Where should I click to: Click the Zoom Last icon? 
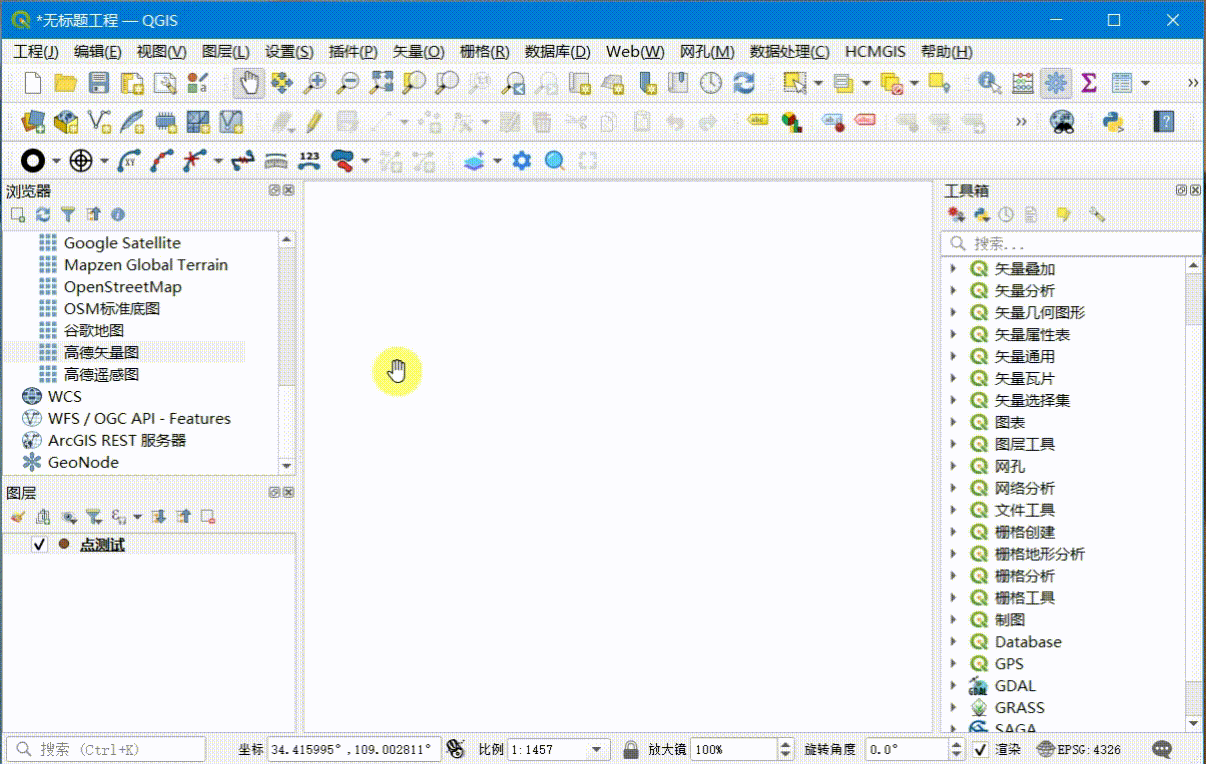coord(513,83)
